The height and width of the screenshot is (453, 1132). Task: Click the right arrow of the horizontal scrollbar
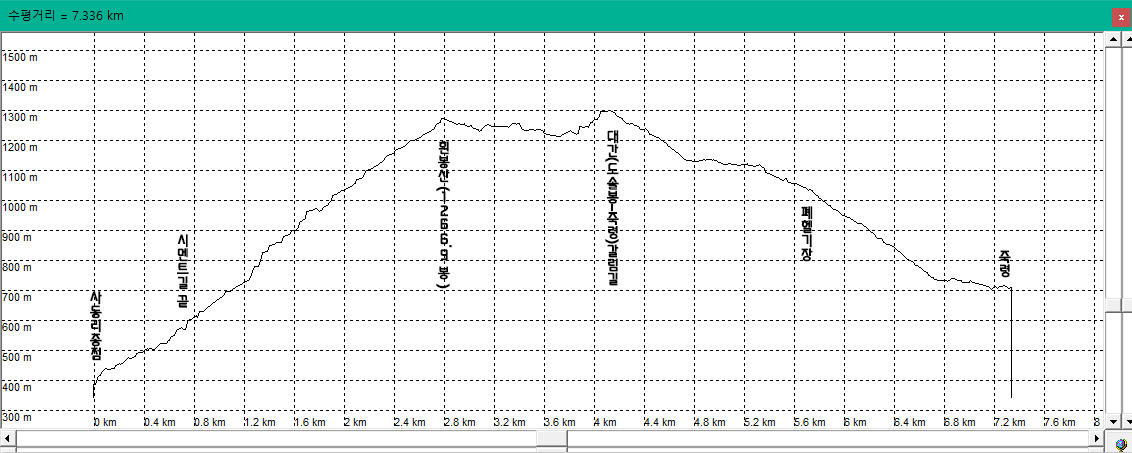[x=1097, y=439]
